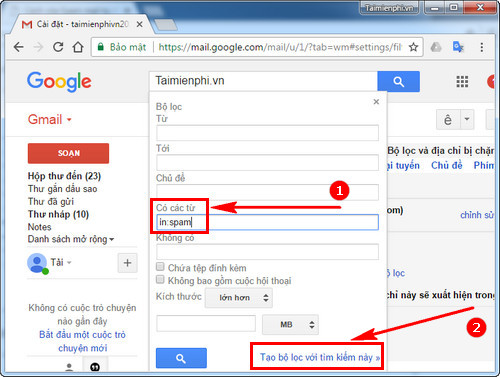Switch to the Chủ đề settings tab
This screenshot has width=500, height=377.
tap(447, 165)
